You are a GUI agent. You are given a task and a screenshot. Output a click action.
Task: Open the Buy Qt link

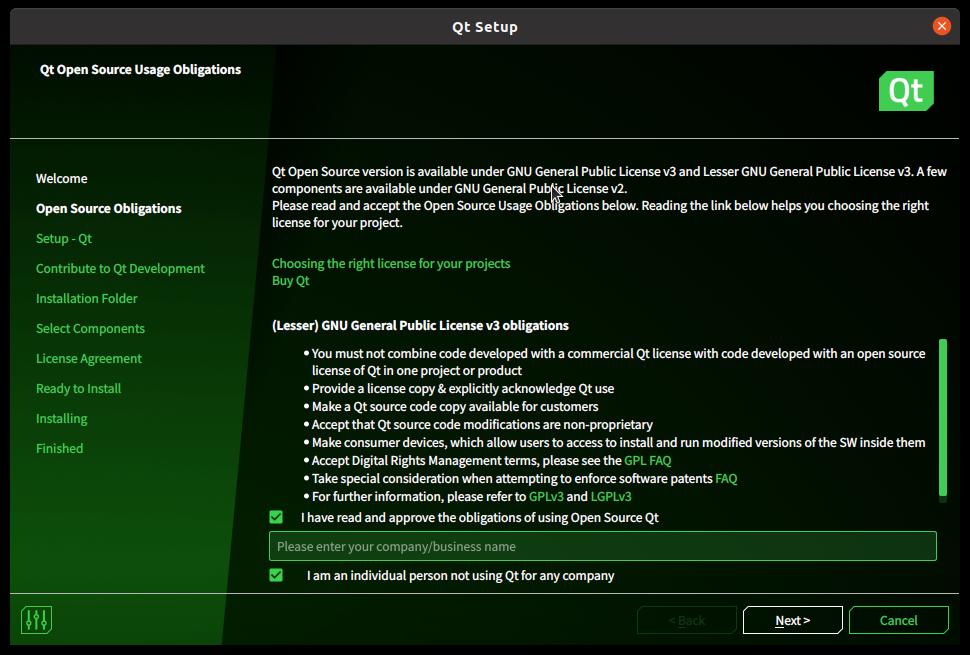point(291,281)
